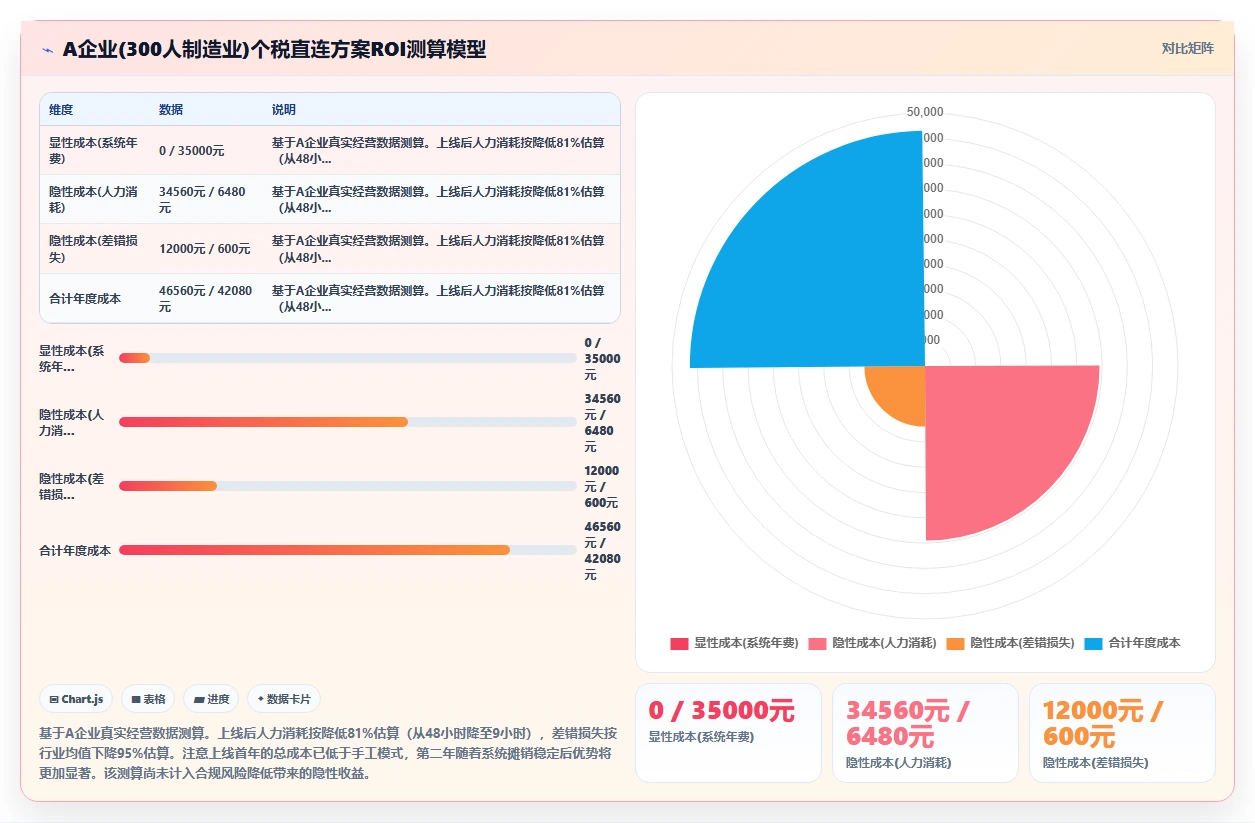Click the blue 合计年度成本 legend color box
Viewport: 1255px width, 823px height.
tap(1094, 643)
